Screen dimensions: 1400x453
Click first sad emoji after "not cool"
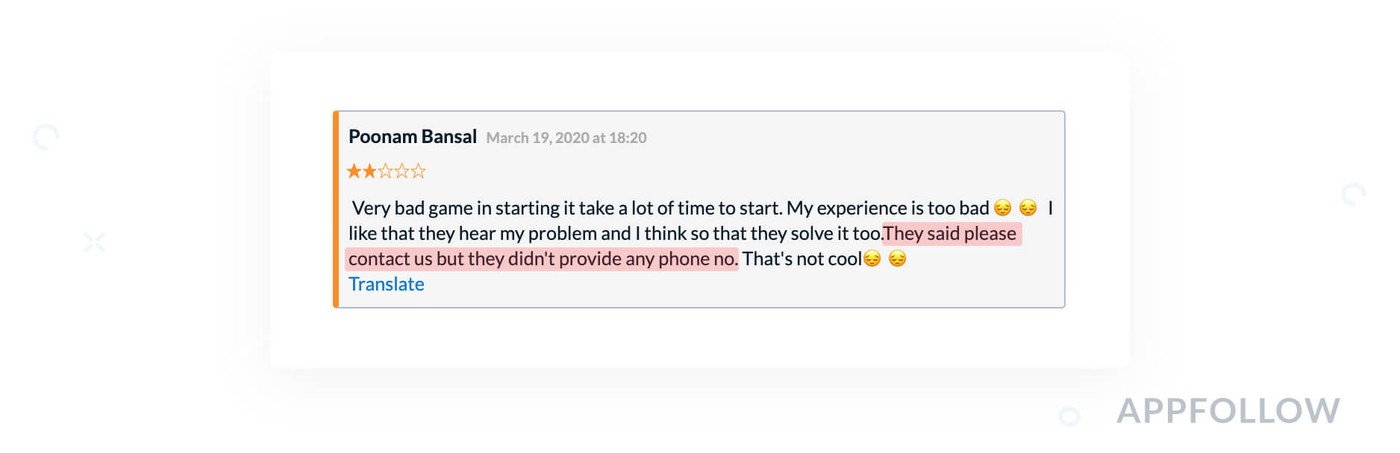click(x=872, y=259)
